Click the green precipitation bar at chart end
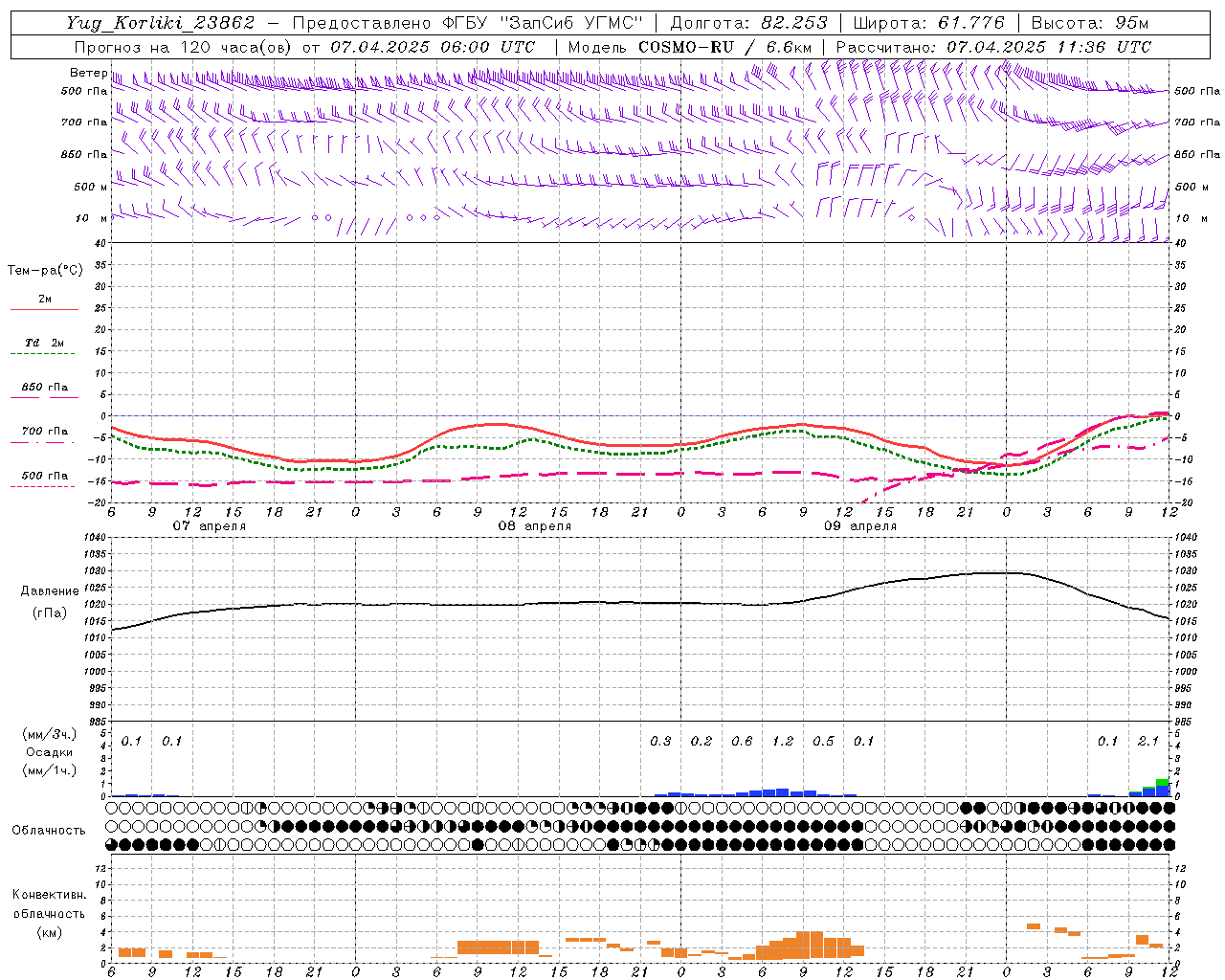This screenshot has height=980, width=1225. tap(1163, 783)
